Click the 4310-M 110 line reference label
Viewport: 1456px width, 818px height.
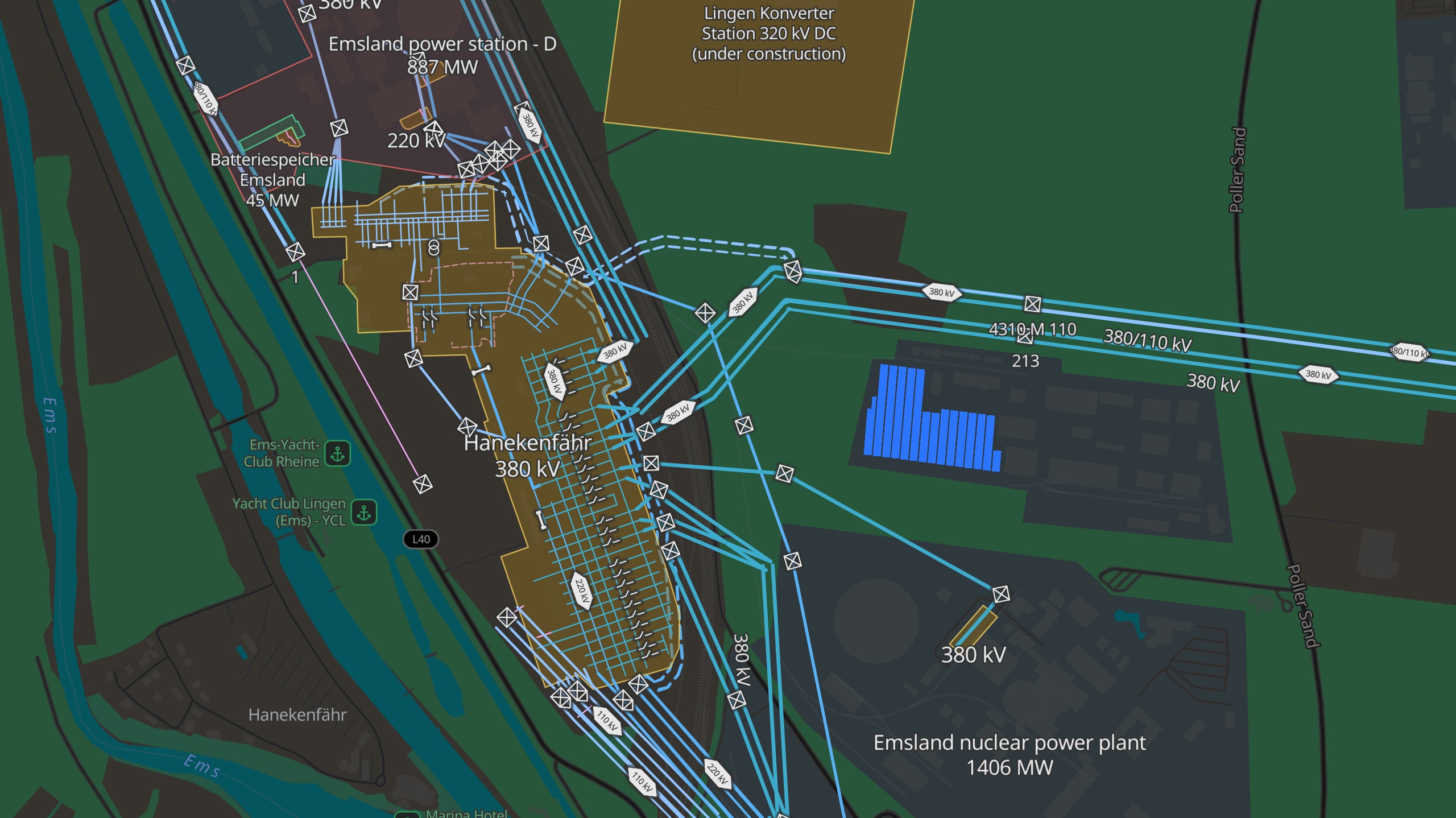[1032, 329]
